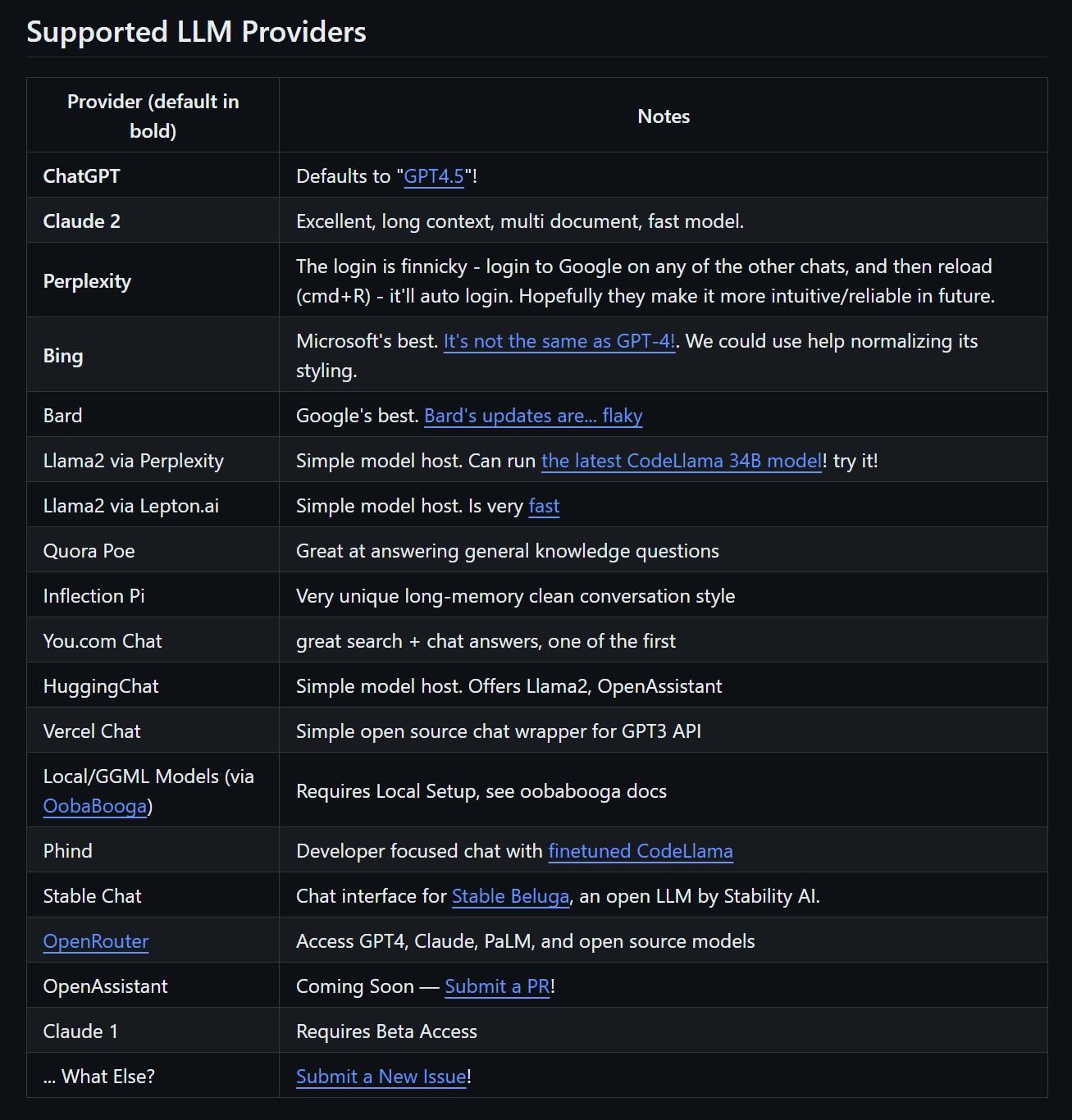The image size is (1072, 1120).
Task: Click the "Requires Beta Access" note
Action: 386,1031
